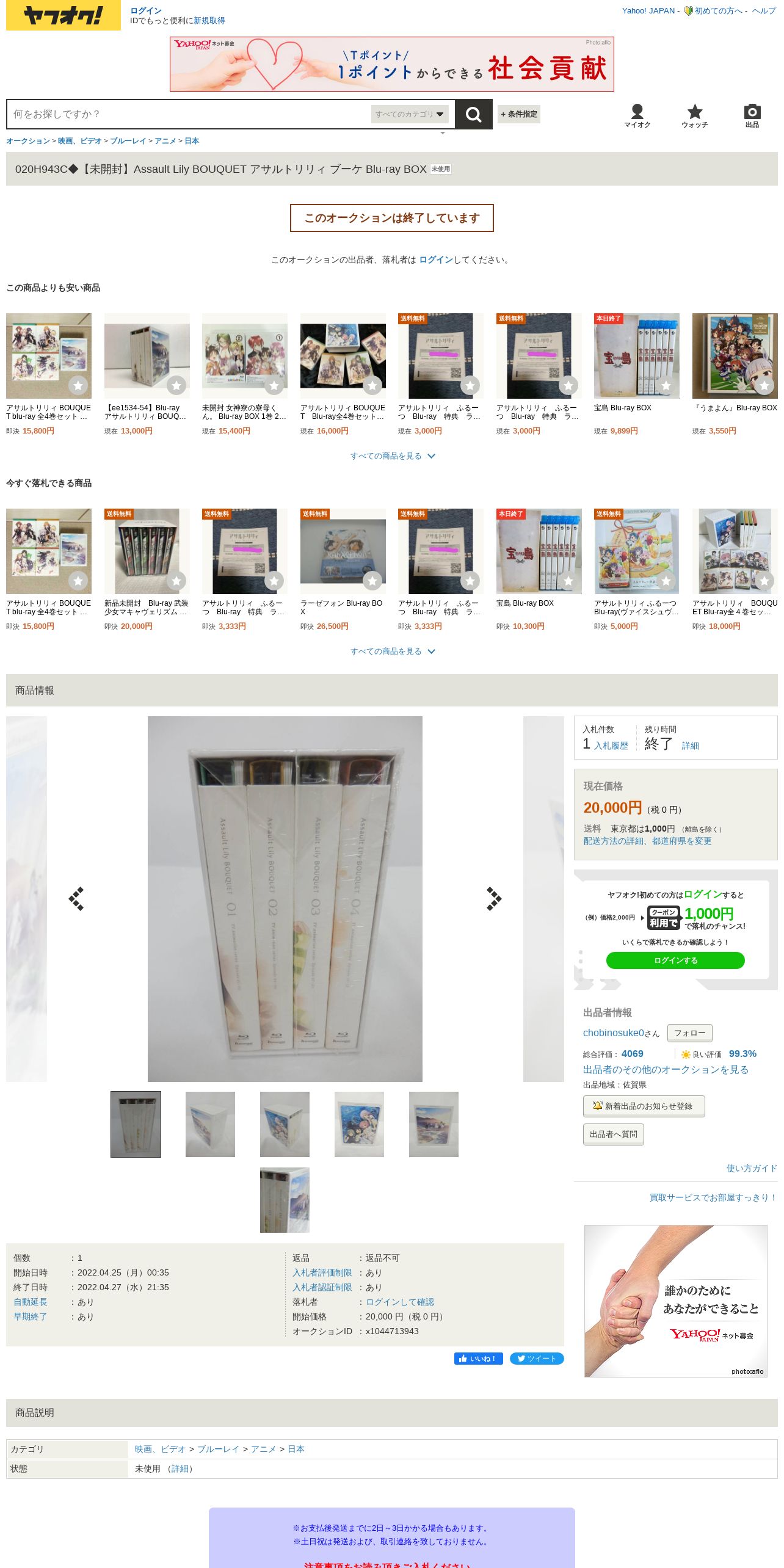The width and height of the screenshot is (784, 1568).
Task: Share the listing with the Twitter ツイート button
Action: [x=537, y=1359]
